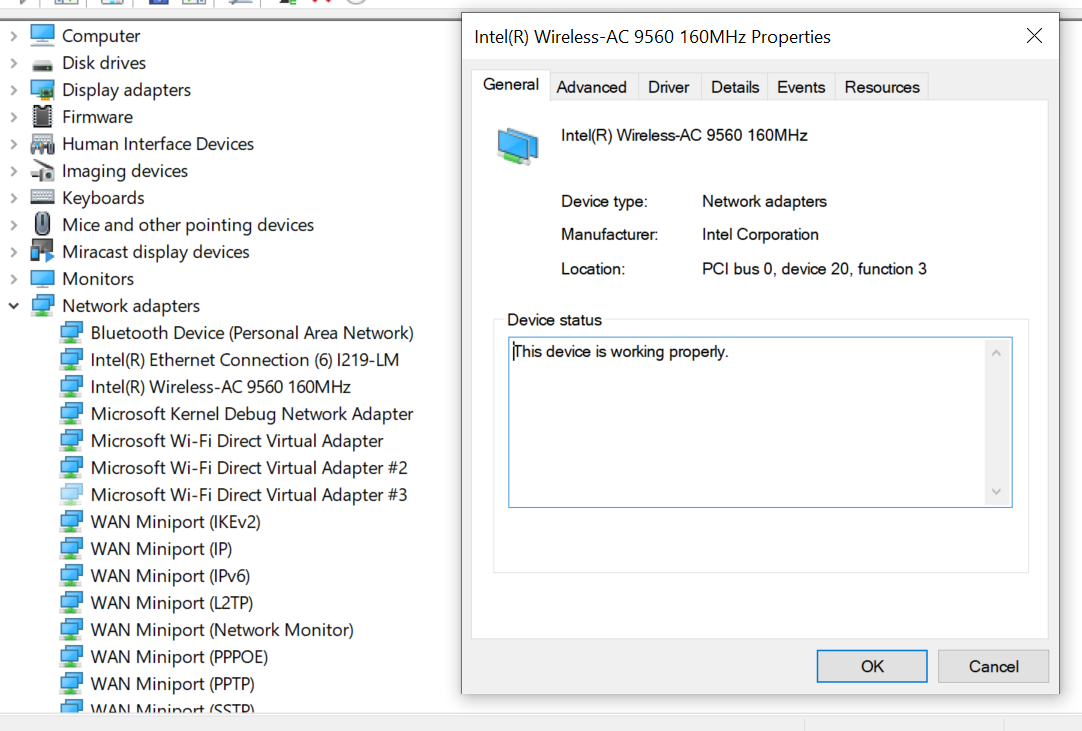Click the Monitors icon
This screenshot has width=1082, height=731.
(x=42, y=278)
